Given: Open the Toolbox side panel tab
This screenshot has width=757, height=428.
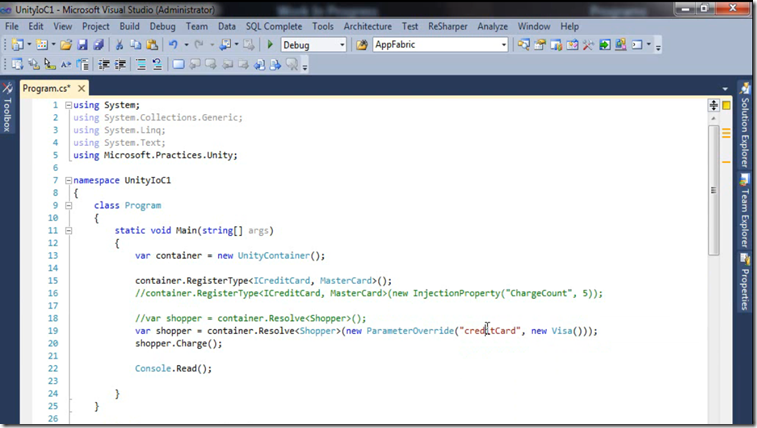Looking at the screenshot, I should (7, 108).
